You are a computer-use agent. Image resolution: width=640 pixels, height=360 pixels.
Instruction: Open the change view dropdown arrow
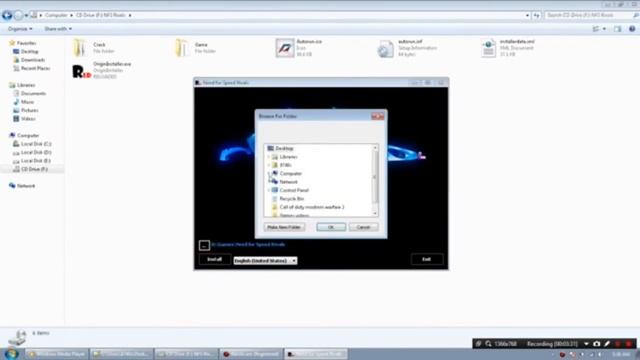point(604,29)
